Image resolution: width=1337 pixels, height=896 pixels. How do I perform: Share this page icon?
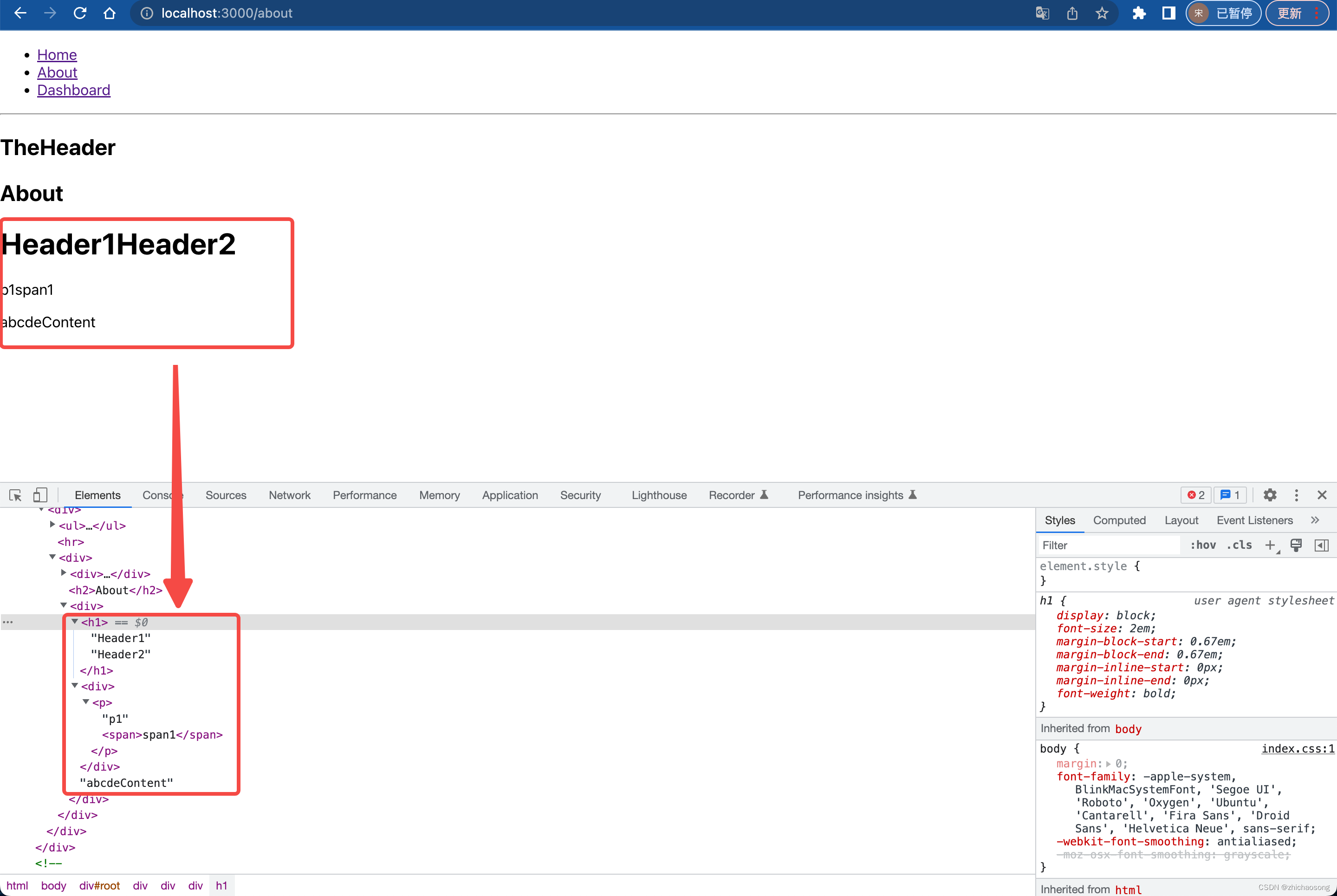pos(1072,13)
